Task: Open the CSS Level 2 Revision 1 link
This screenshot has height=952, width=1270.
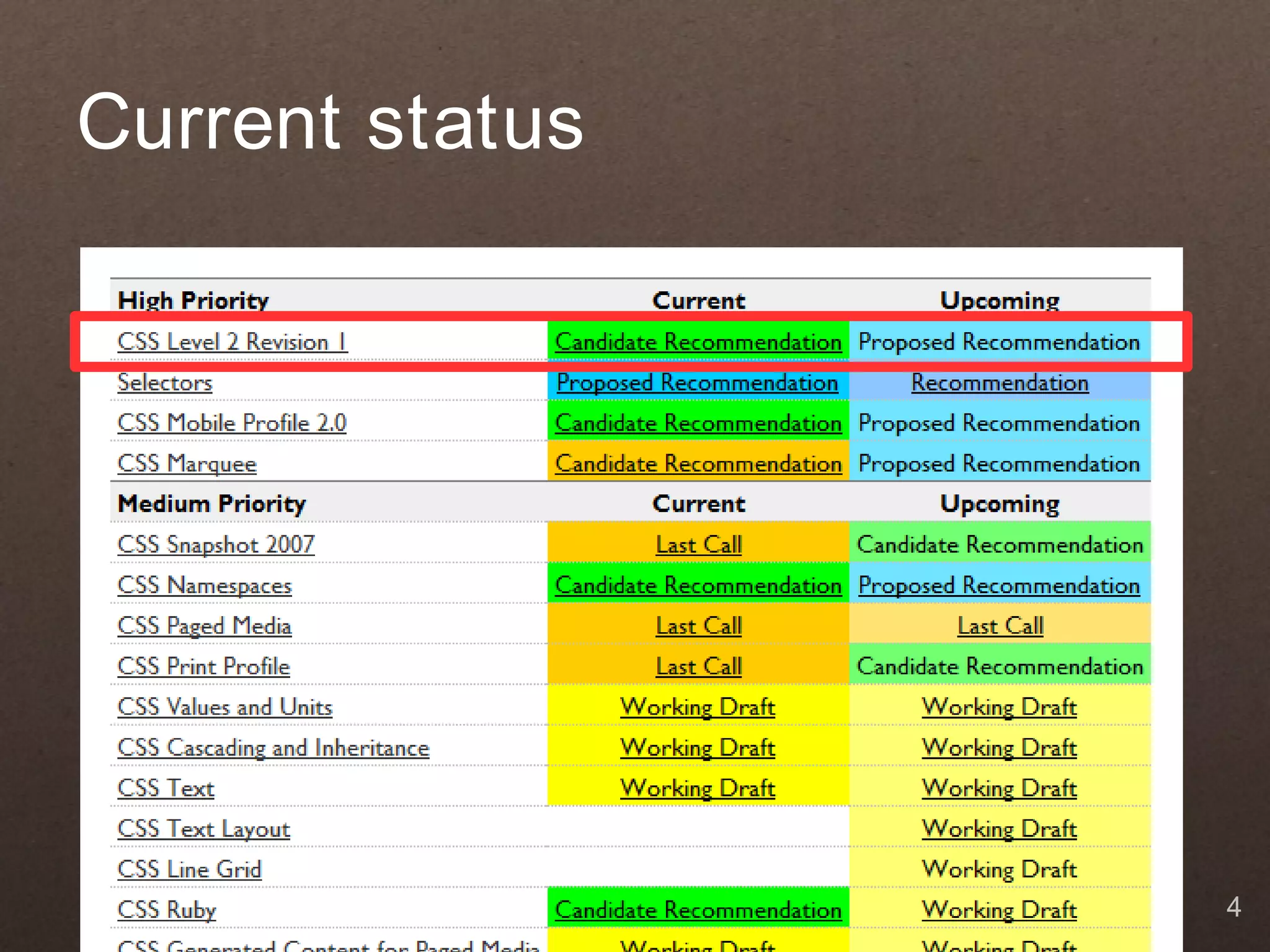Action: pyautogui.click(x=233, y=342)
